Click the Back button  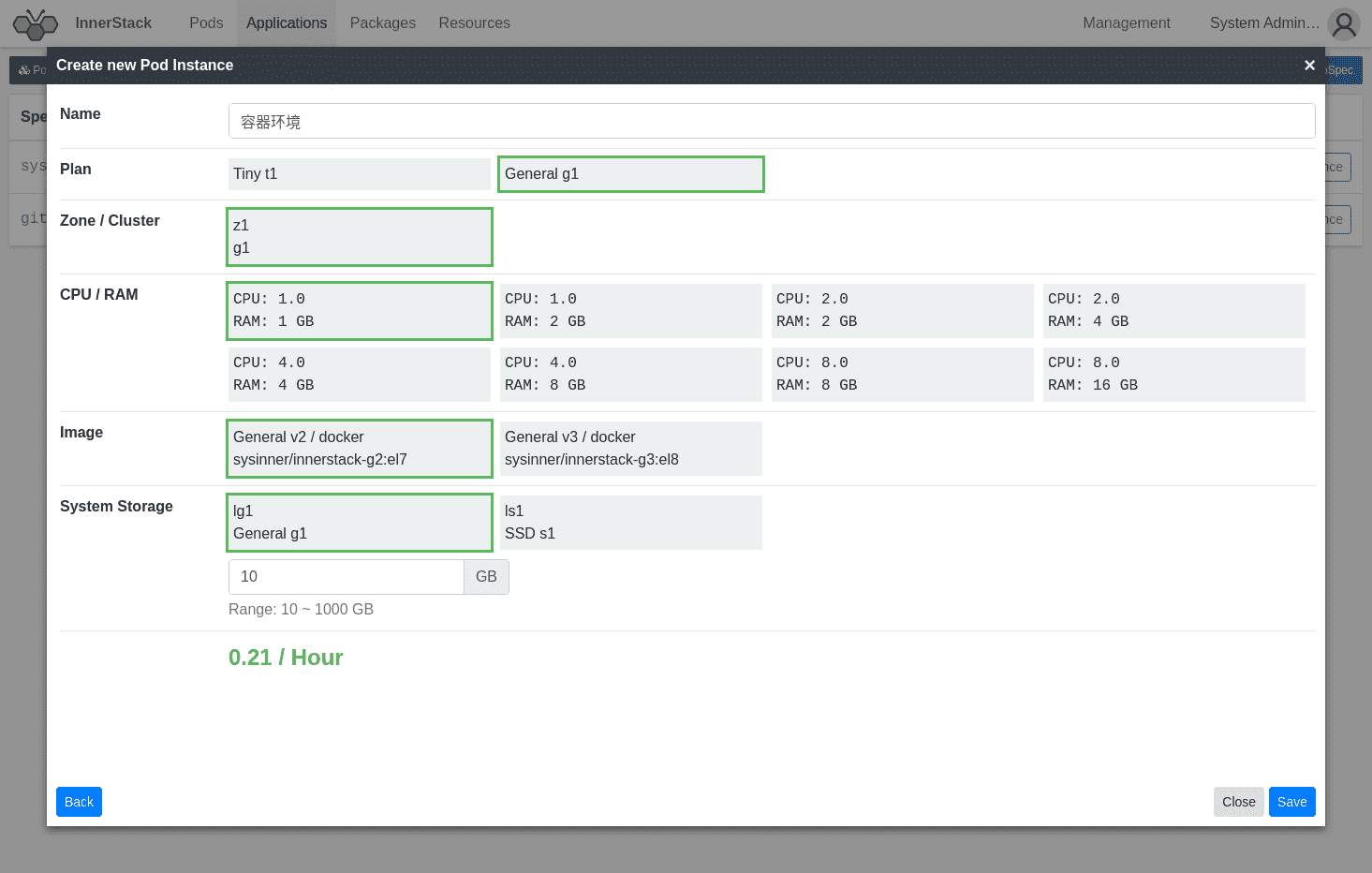coord(79,802)
